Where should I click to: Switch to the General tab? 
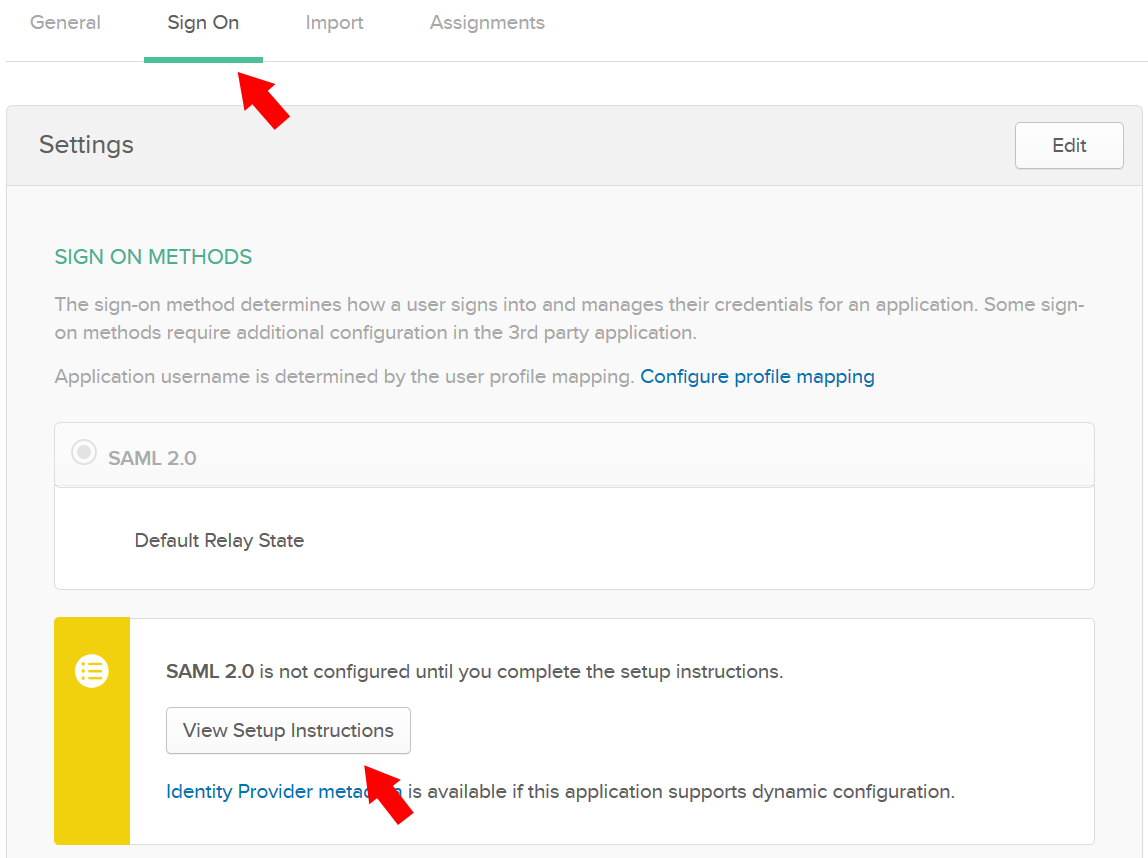coord(64,22)
